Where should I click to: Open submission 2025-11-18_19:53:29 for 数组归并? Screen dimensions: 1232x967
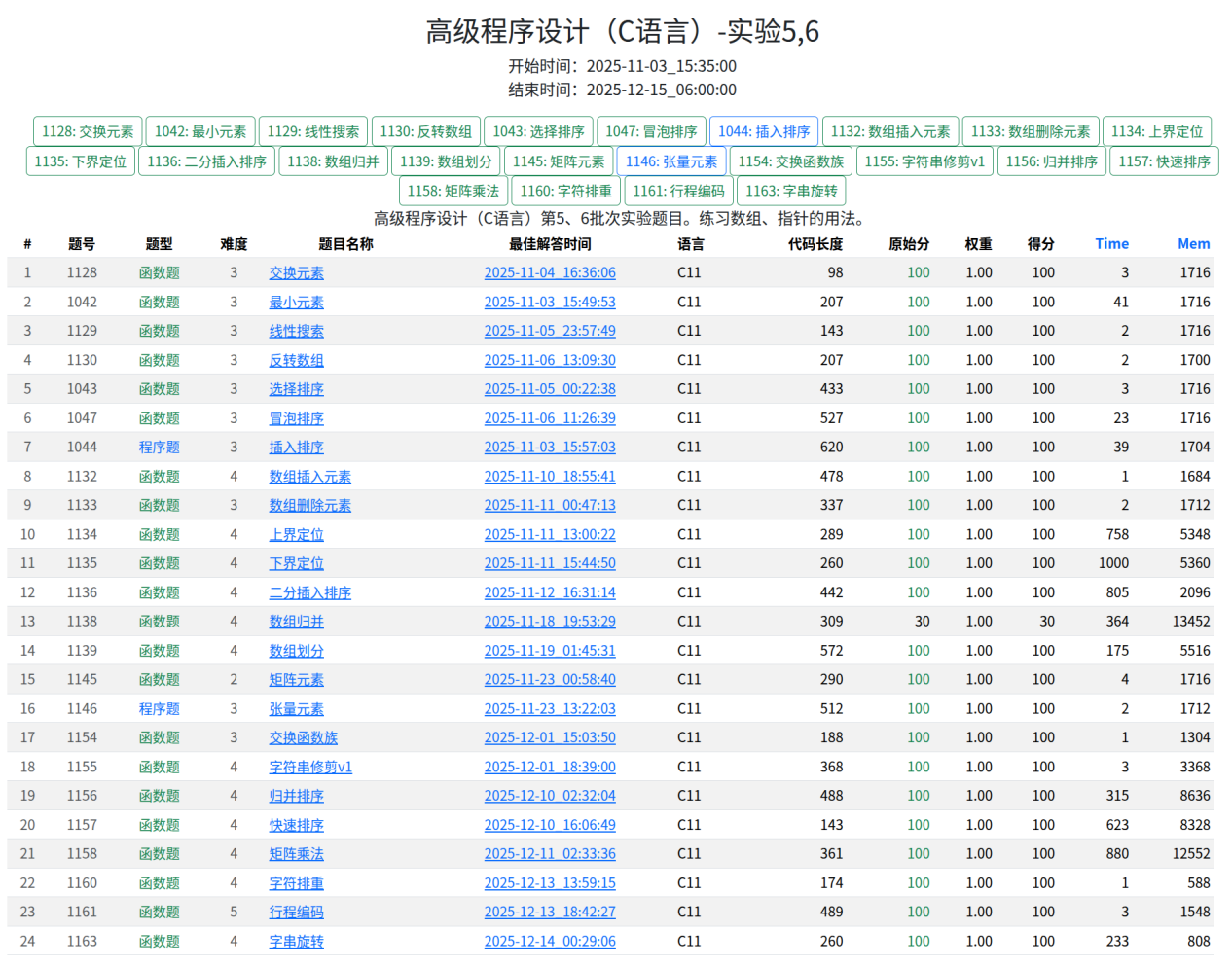pos(550,622)
